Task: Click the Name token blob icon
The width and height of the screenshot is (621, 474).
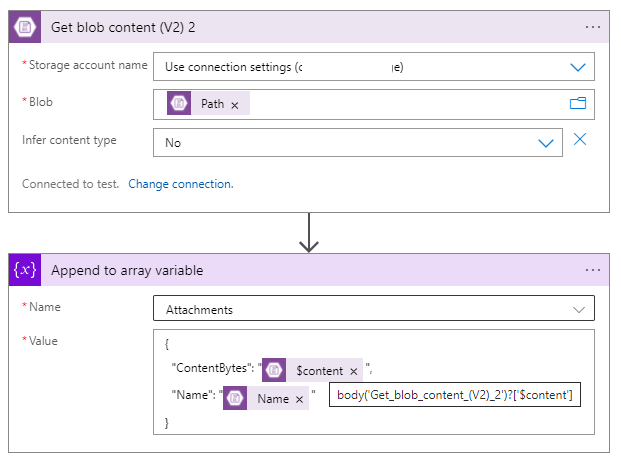Action: (x=235, y=398)
